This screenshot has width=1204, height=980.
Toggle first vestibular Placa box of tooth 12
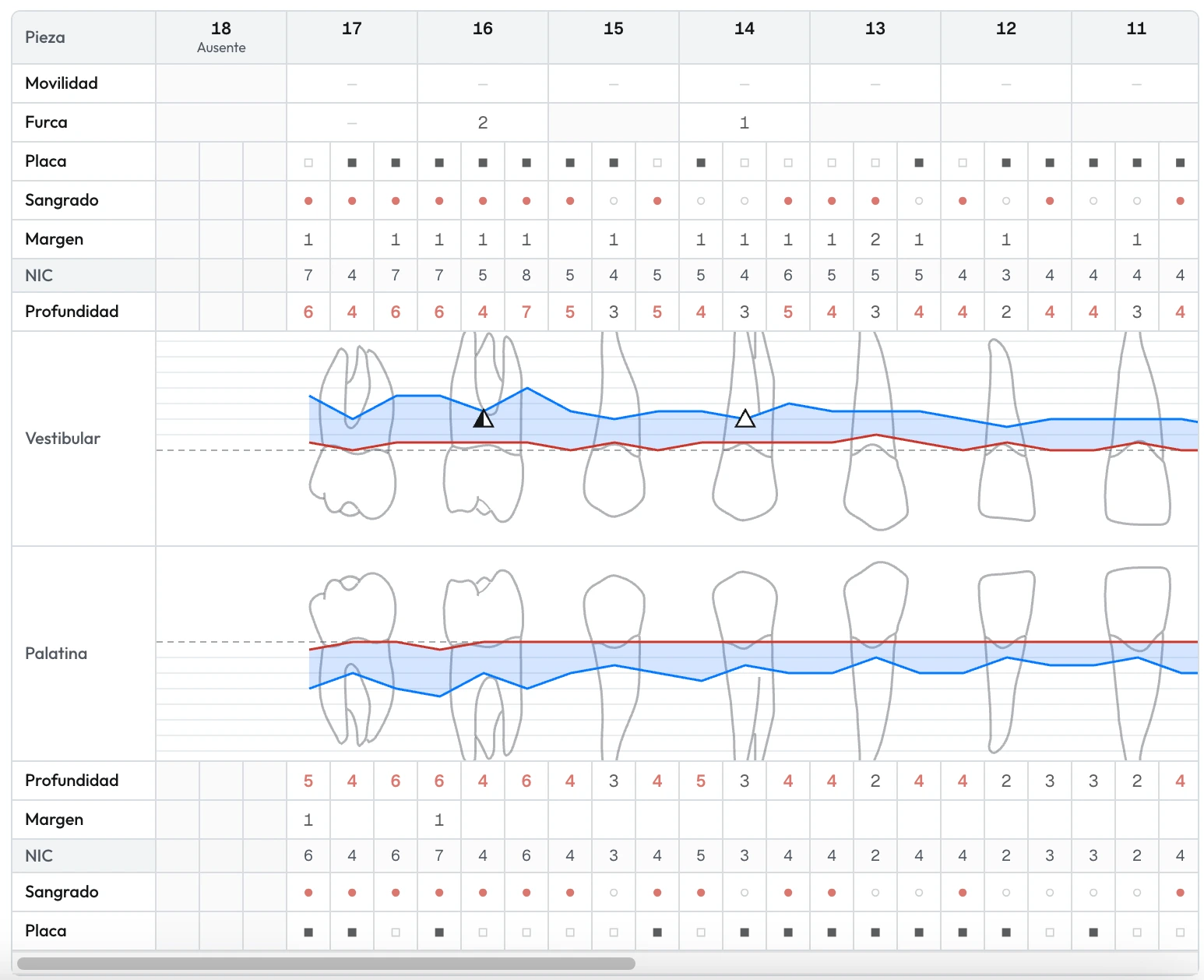click(x=963, y=163)
